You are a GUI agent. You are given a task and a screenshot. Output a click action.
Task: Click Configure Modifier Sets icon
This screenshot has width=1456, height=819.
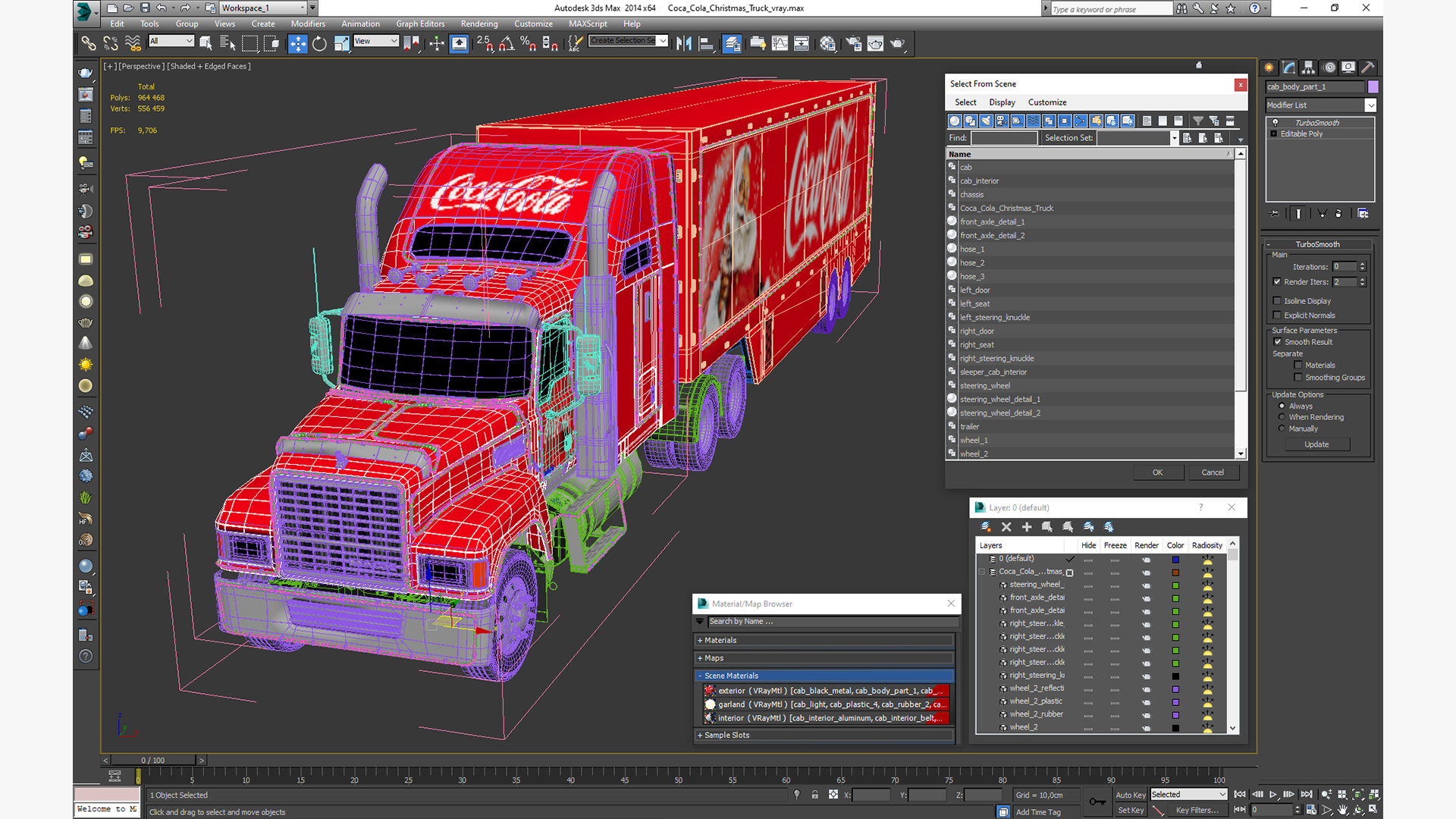(1363, 214)
